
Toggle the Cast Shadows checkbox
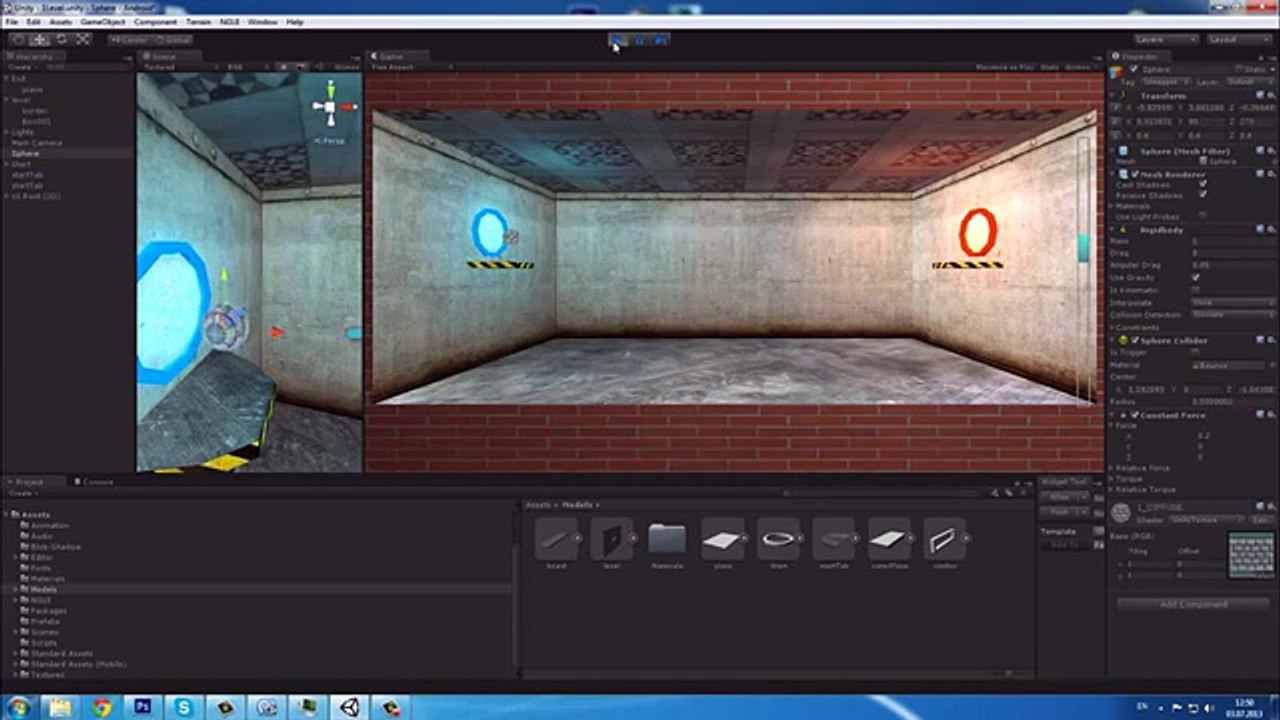coord(1202,185)
